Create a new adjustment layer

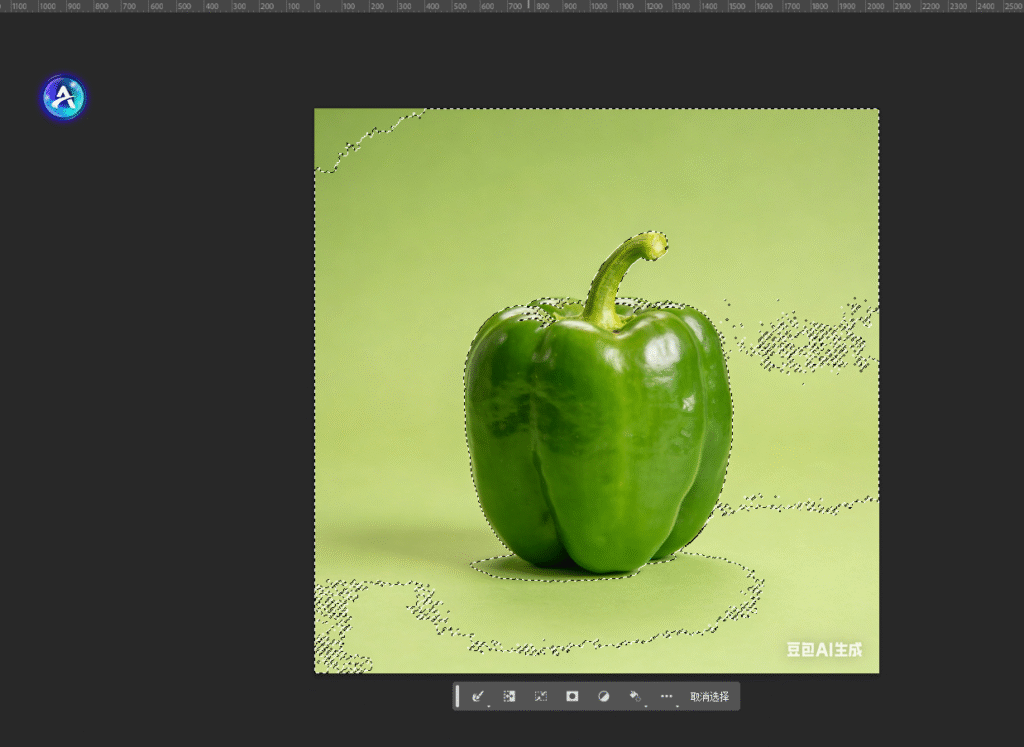(x=603, y=696)
